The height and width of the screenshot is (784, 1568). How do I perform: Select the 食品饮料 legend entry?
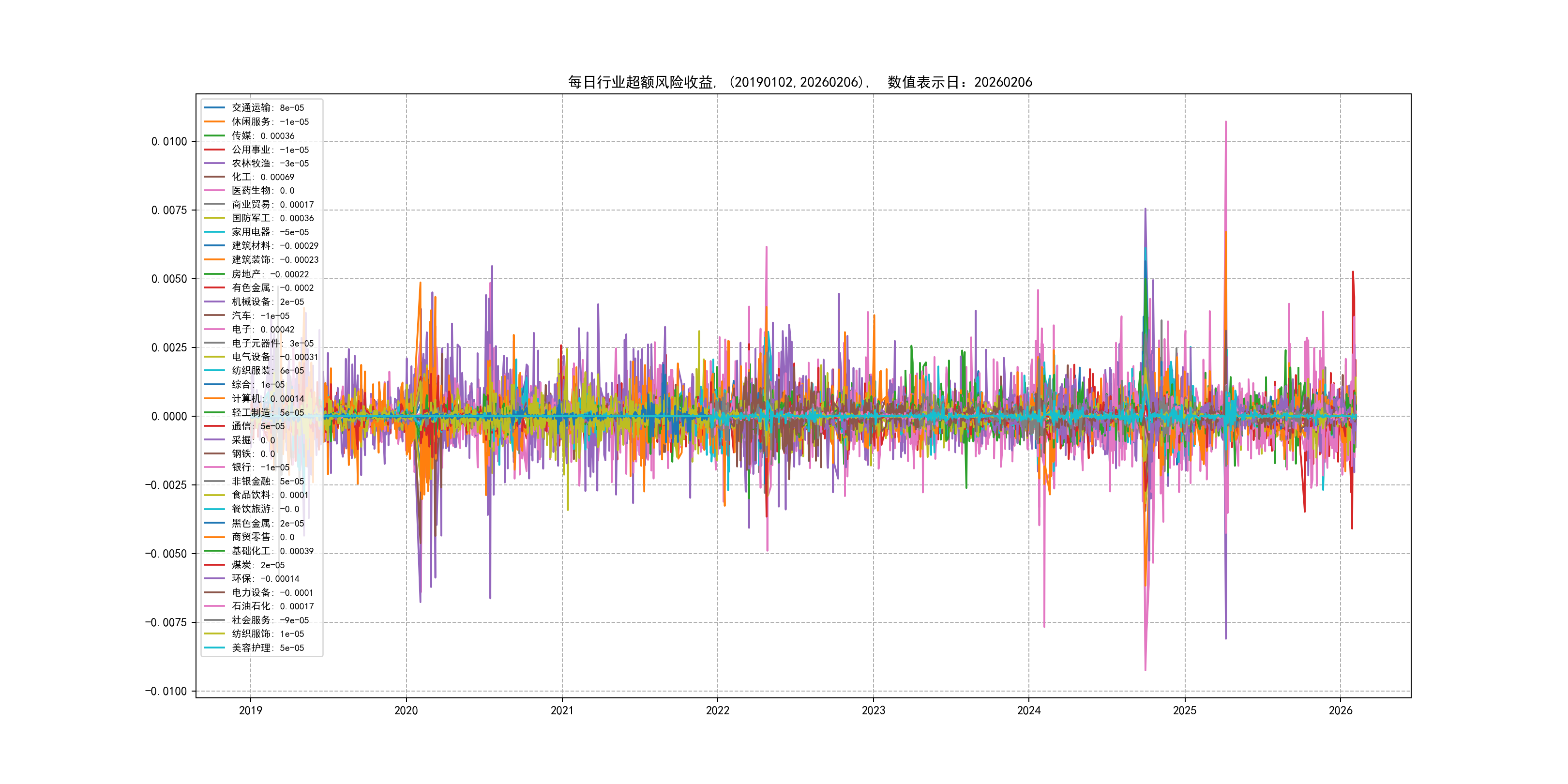[x=270, y=495]
